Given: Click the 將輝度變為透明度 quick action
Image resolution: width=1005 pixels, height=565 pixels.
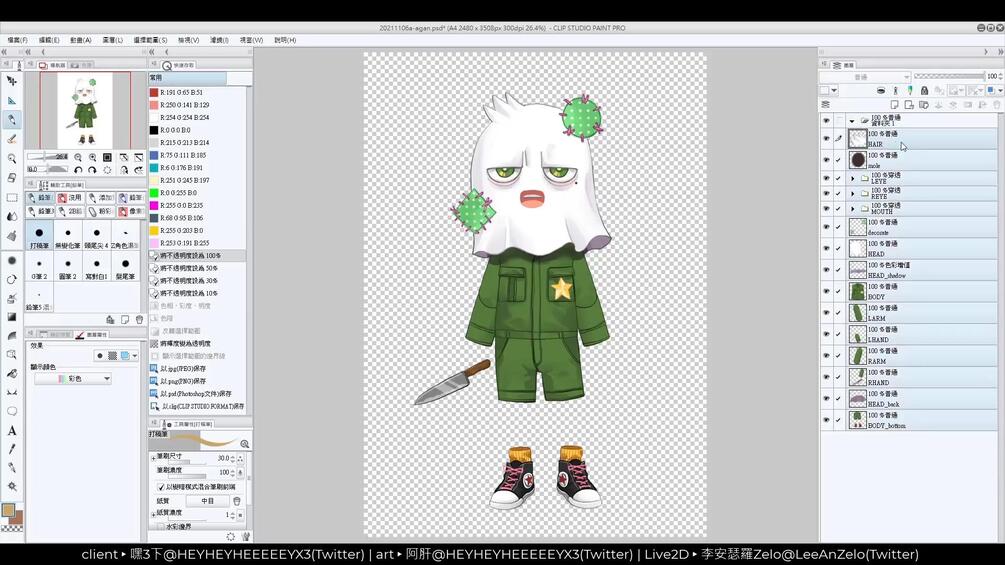Looking at the screenshot, I should (x=197, y=343).
